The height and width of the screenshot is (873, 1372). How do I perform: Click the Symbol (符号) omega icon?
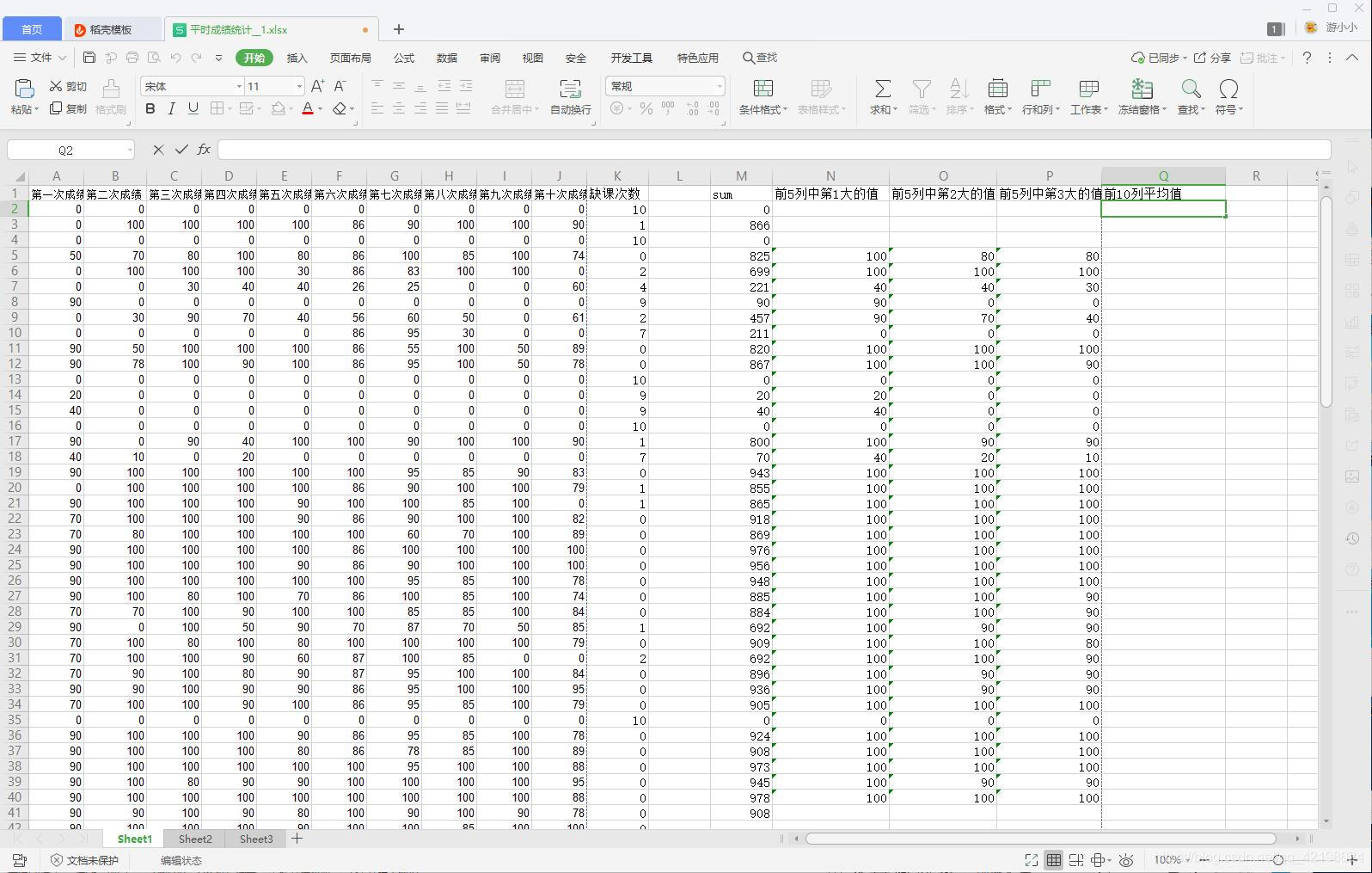point(1228,89)
